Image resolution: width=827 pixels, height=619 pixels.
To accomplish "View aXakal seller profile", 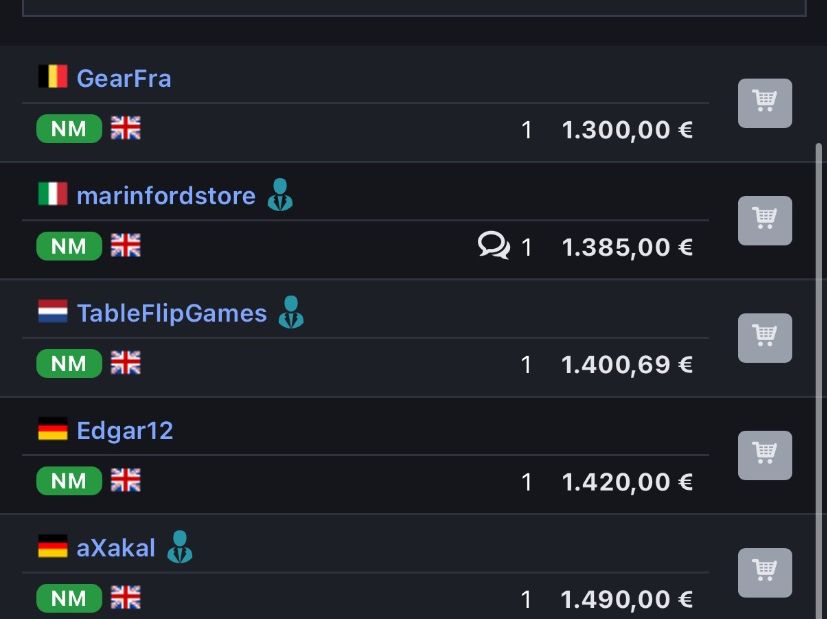I will [116, 548].
